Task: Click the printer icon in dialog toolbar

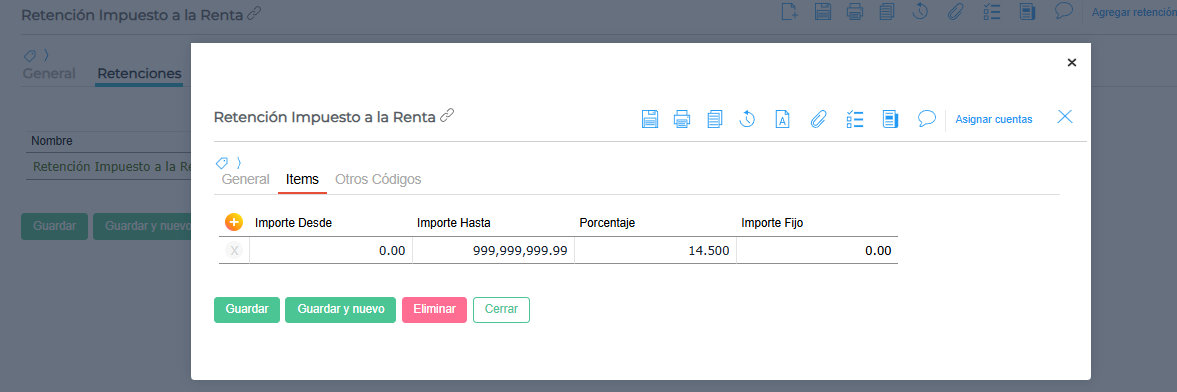Action: pos(682,119)
